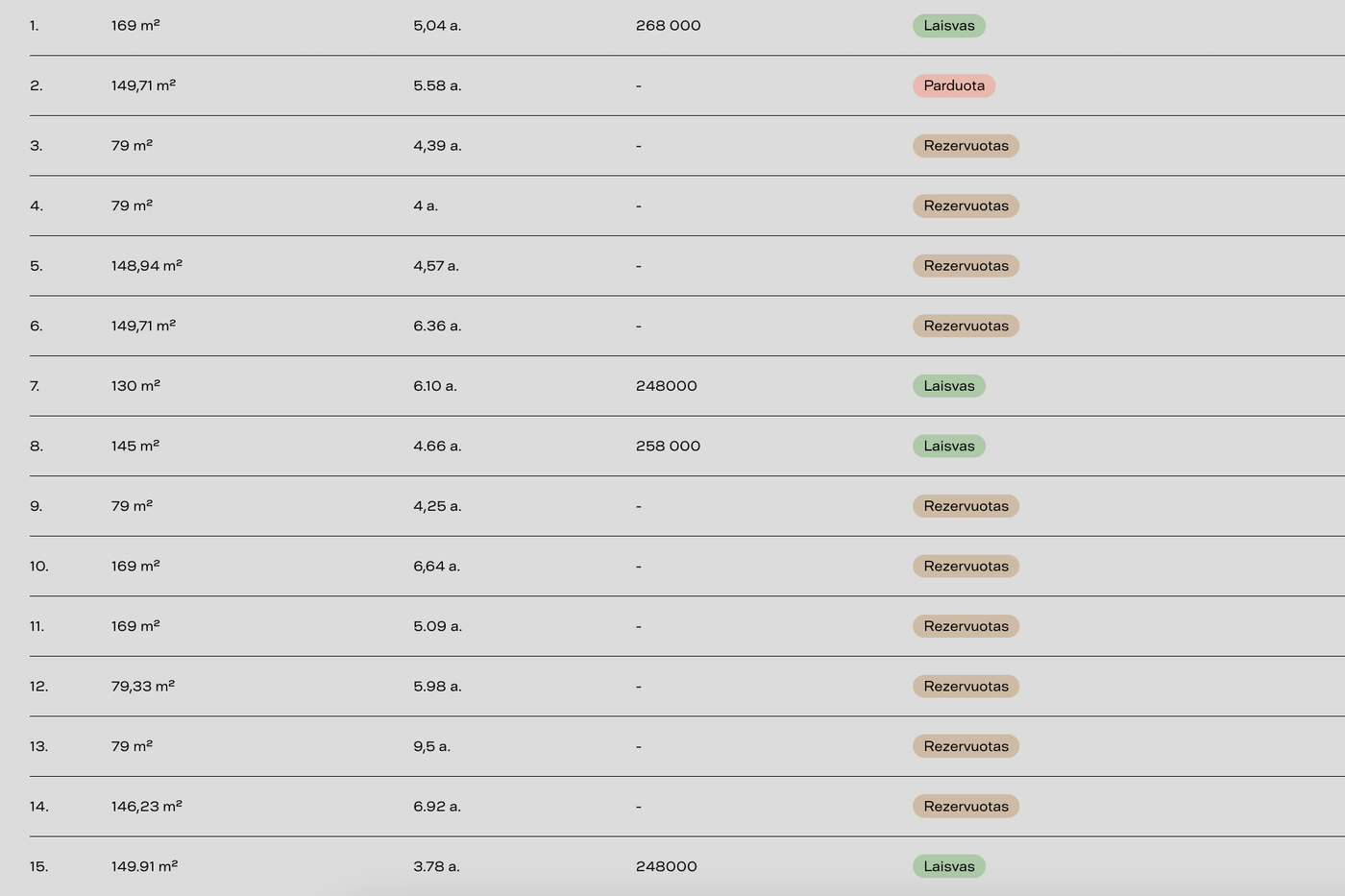Viewport: 1345px width, 896px height.
Task: Select the Rezervuotas badge for plot 10
Action: pos(966,566)
